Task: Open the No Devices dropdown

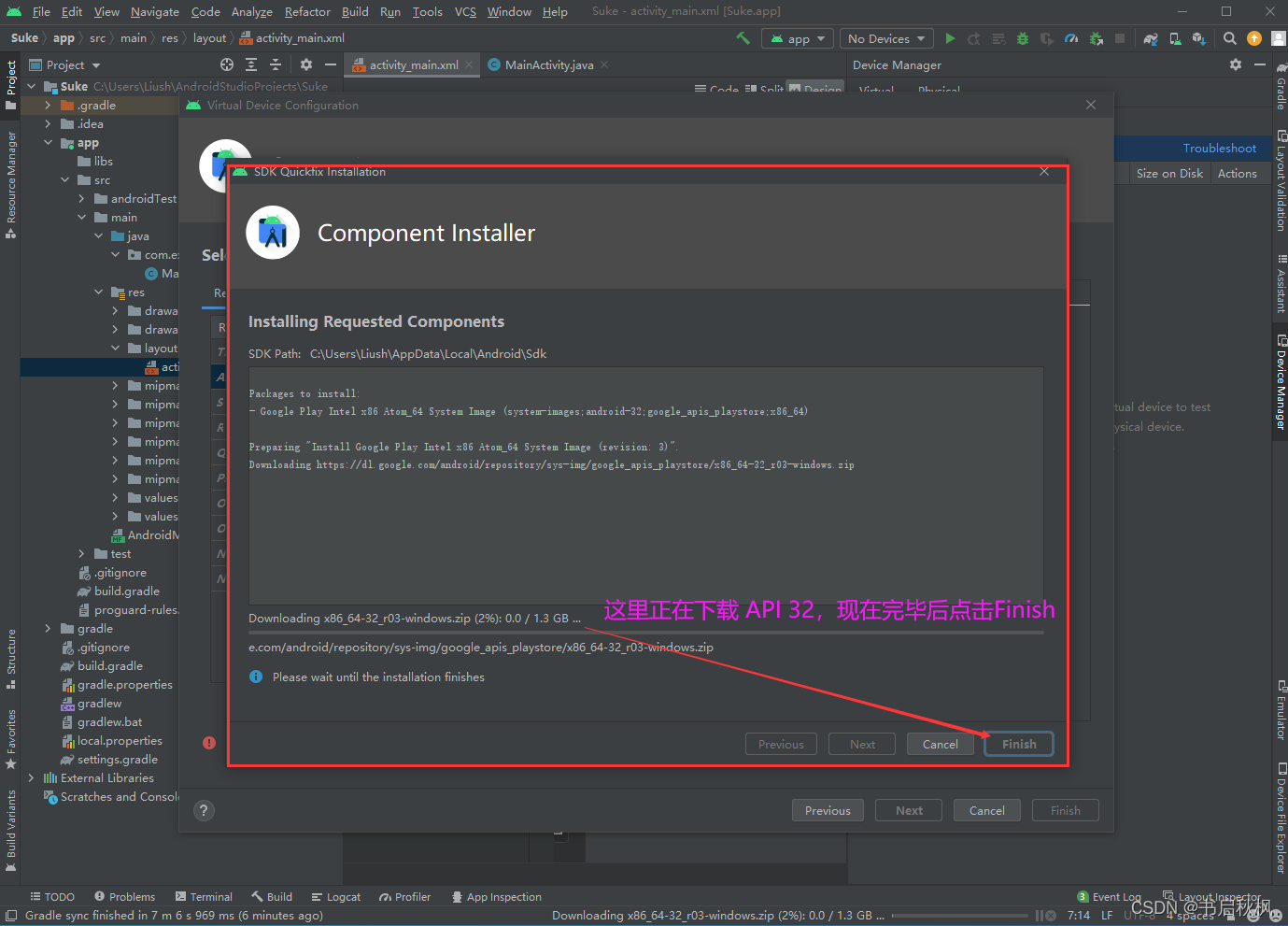Action: (x=886, y=38)
